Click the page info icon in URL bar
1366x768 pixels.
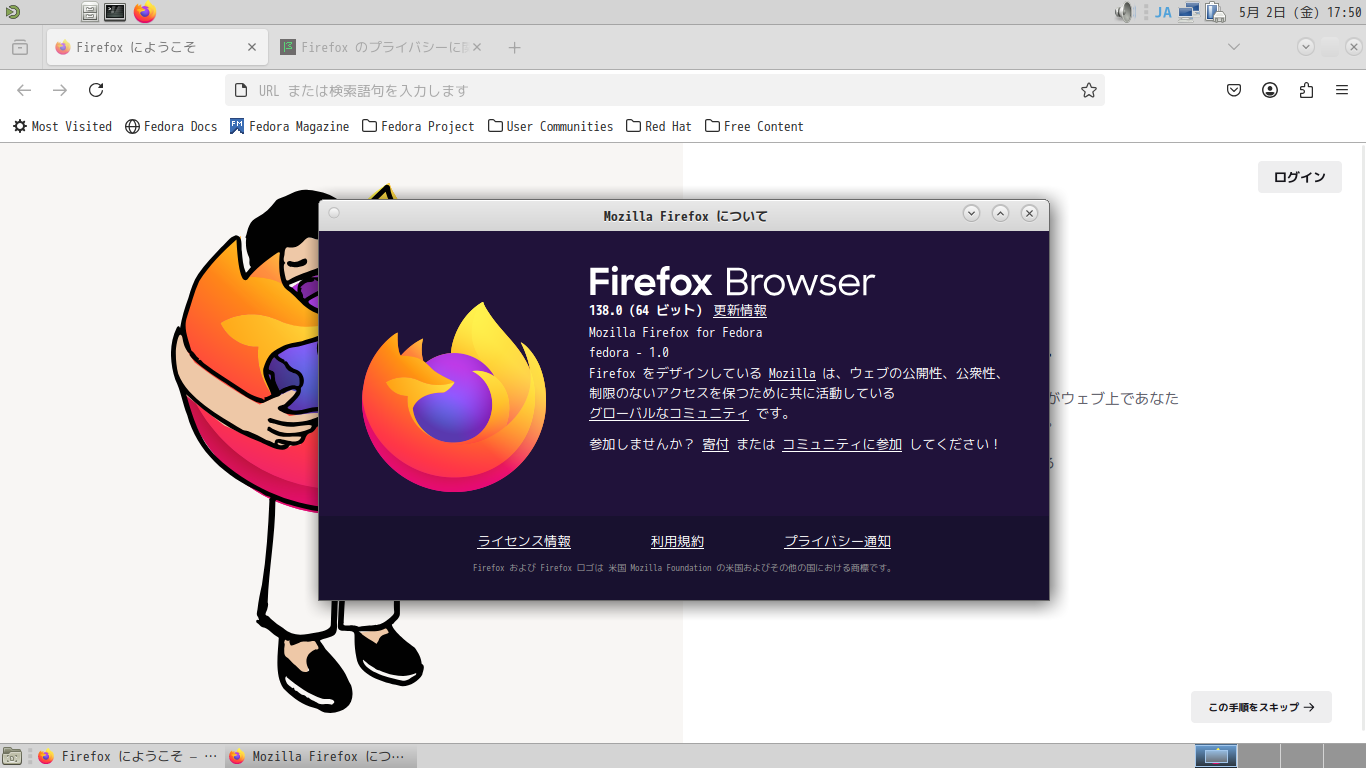(x=240, y=90)
